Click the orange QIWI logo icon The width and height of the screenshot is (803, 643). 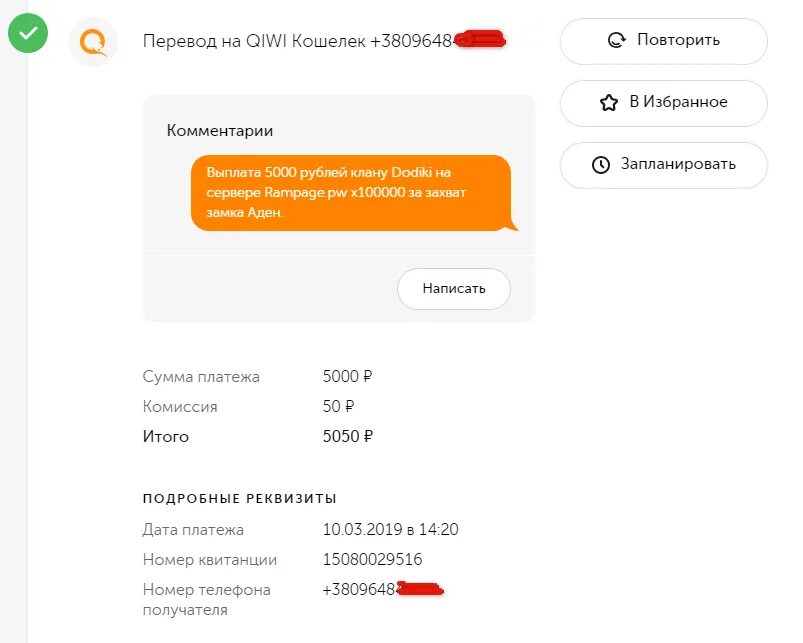click(92, 42)
